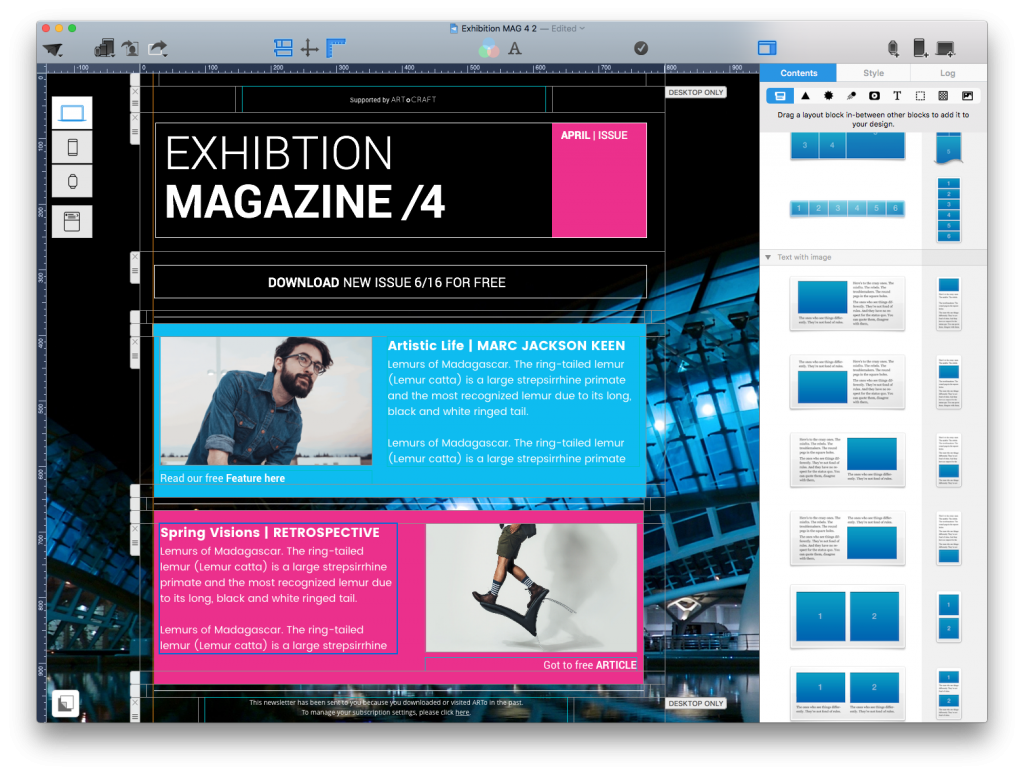
Task: Open the fonts 'A' icon
Action: 515,48
